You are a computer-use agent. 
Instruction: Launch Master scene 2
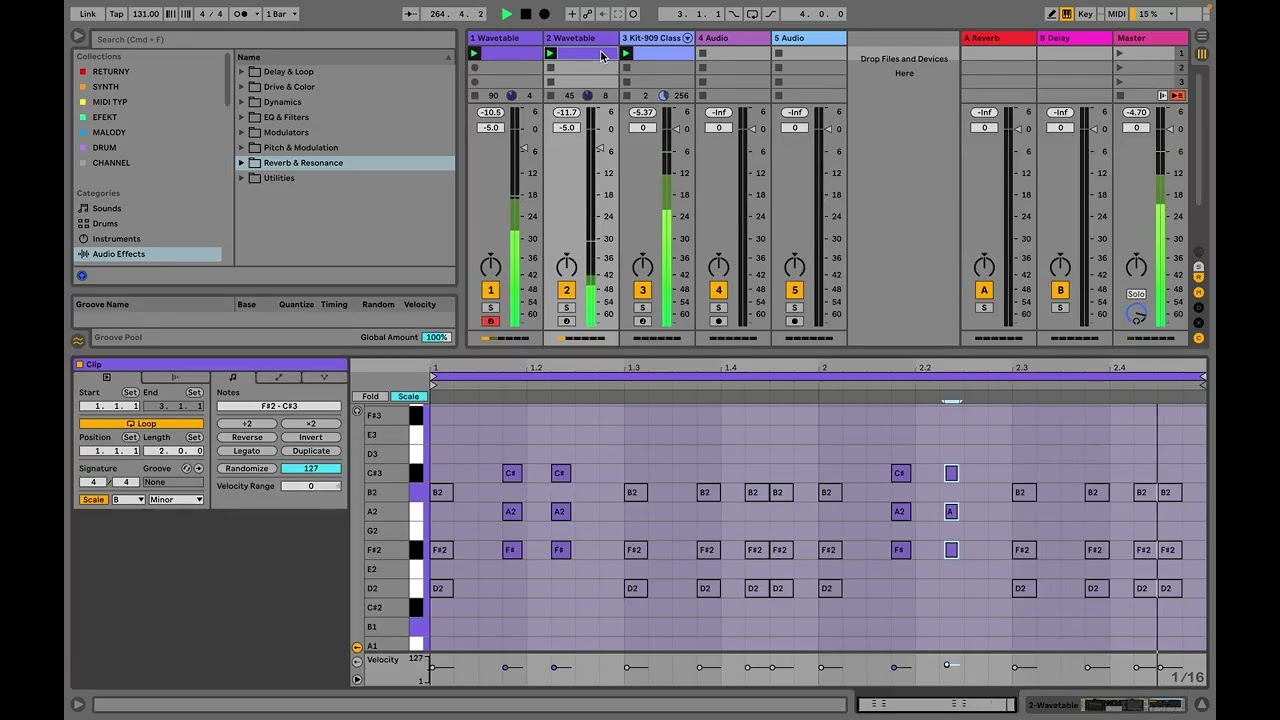pyautogui.click(x=1120, y=68)
